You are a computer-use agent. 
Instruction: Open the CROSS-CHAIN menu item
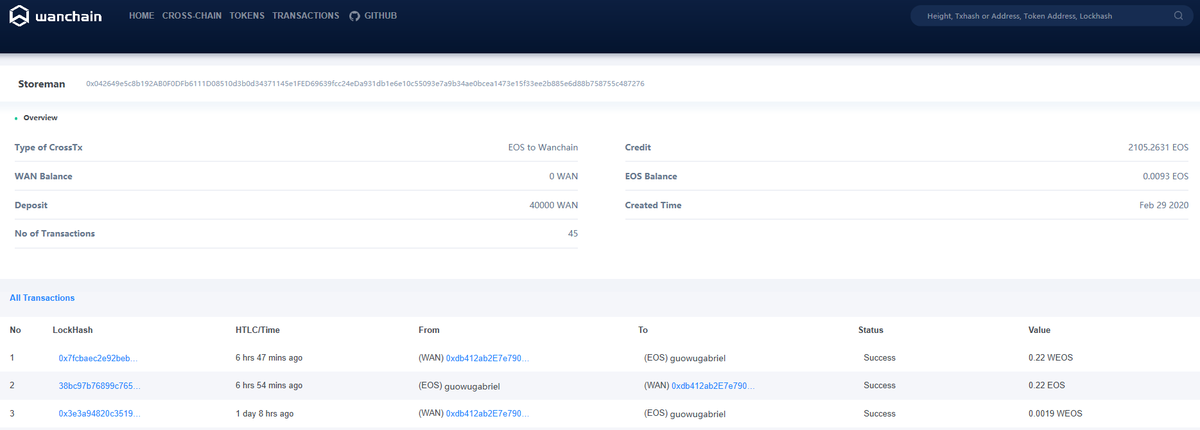coord(192,16)
